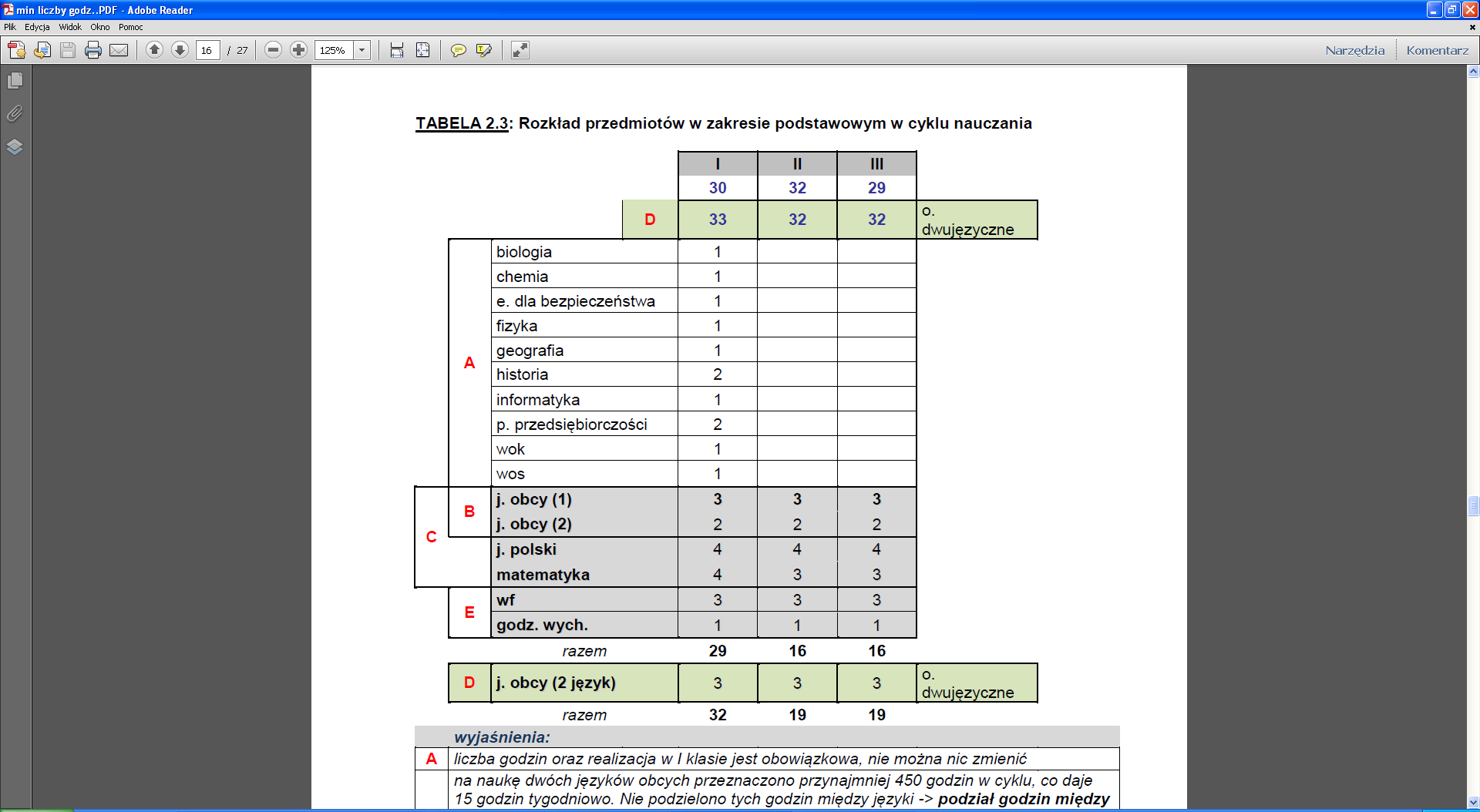This screenshot has height=812, width=1480.
Task: Switch to Read Mode icon
Action: [x=520, y=50]
